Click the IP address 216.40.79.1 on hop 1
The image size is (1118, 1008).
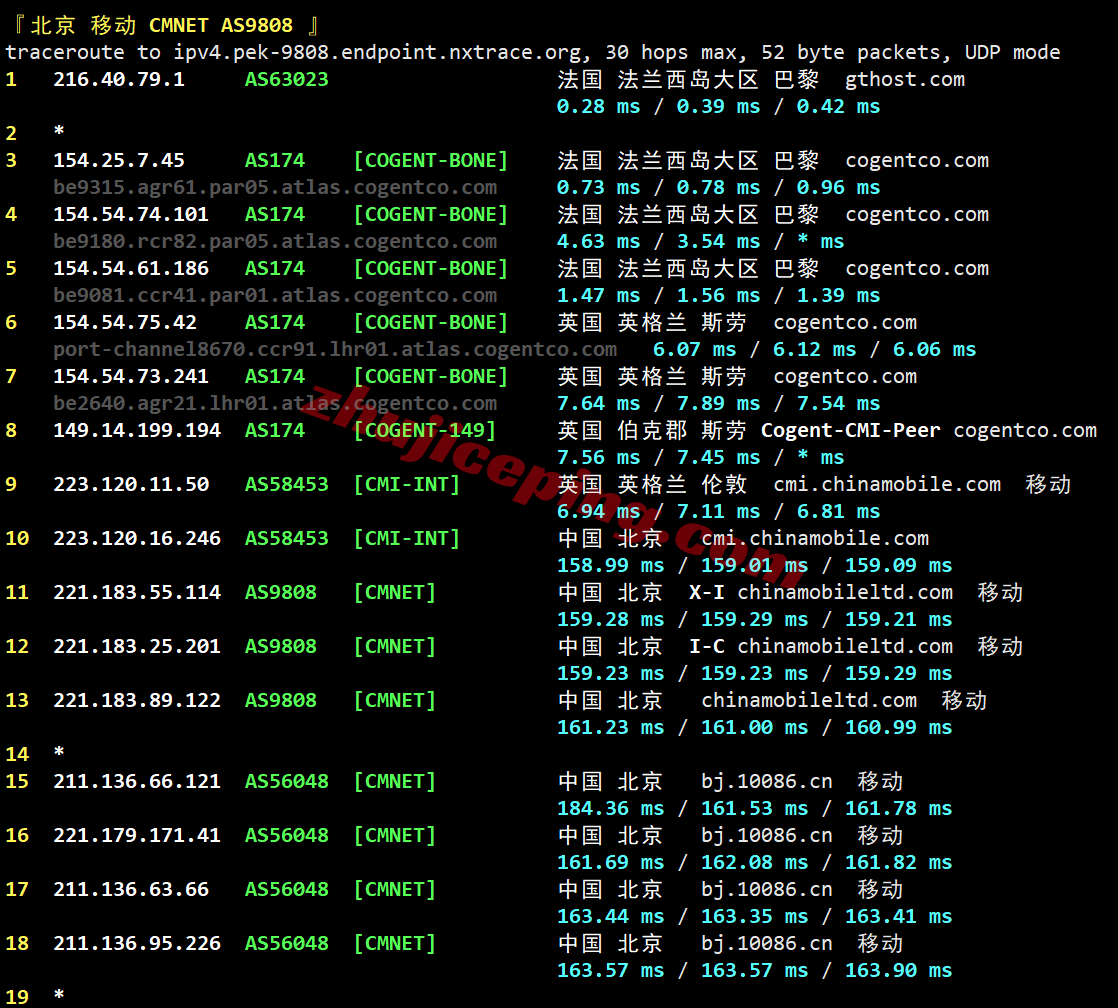point(119,79)
